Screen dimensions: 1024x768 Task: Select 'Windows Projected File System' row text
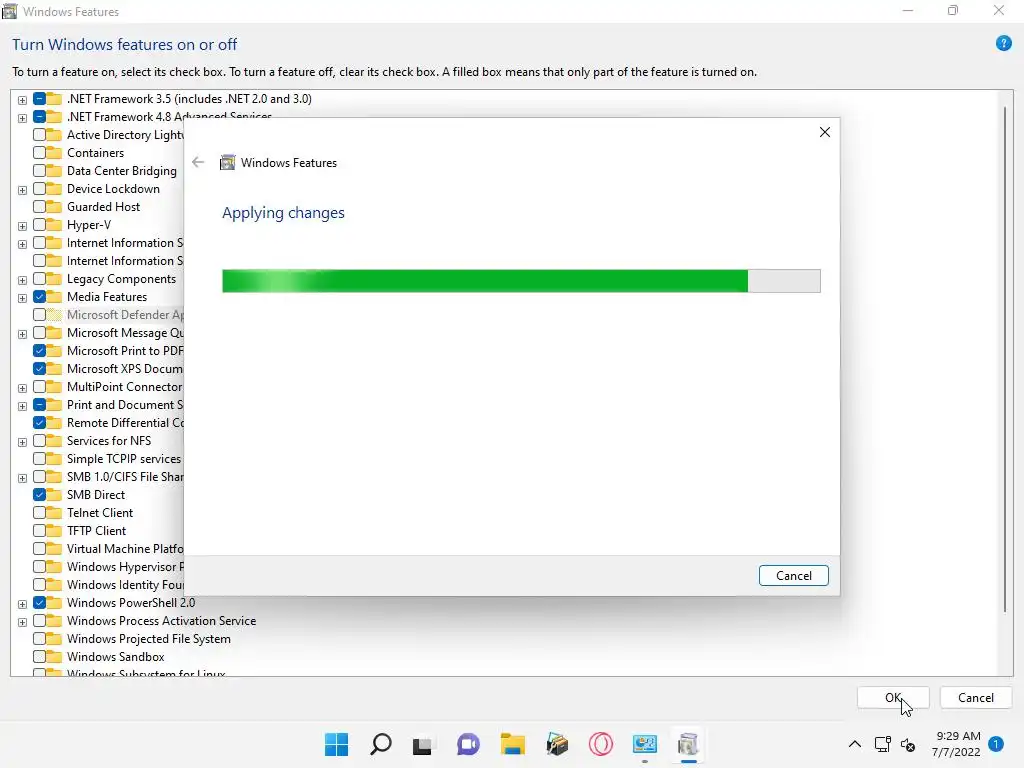coord(149,639)
